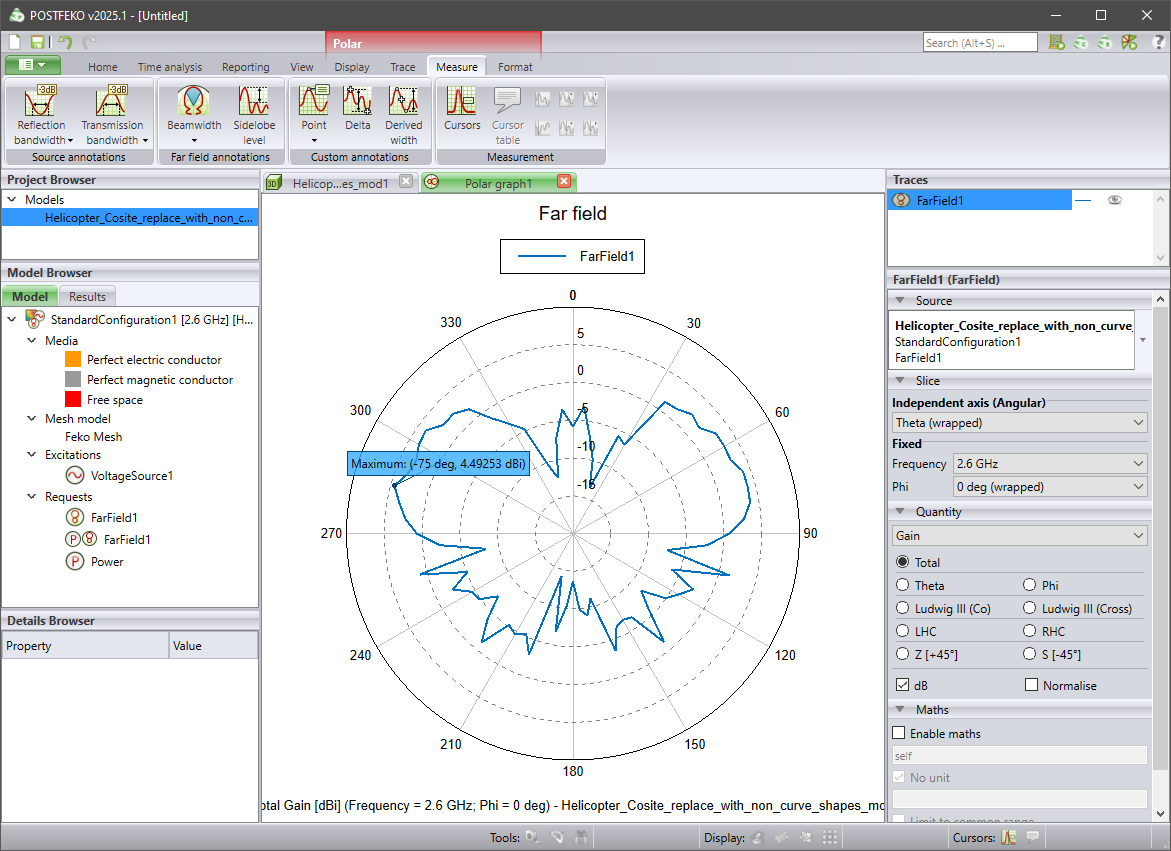Select the Ludwig III (Co) radio button

click(903, 608)
